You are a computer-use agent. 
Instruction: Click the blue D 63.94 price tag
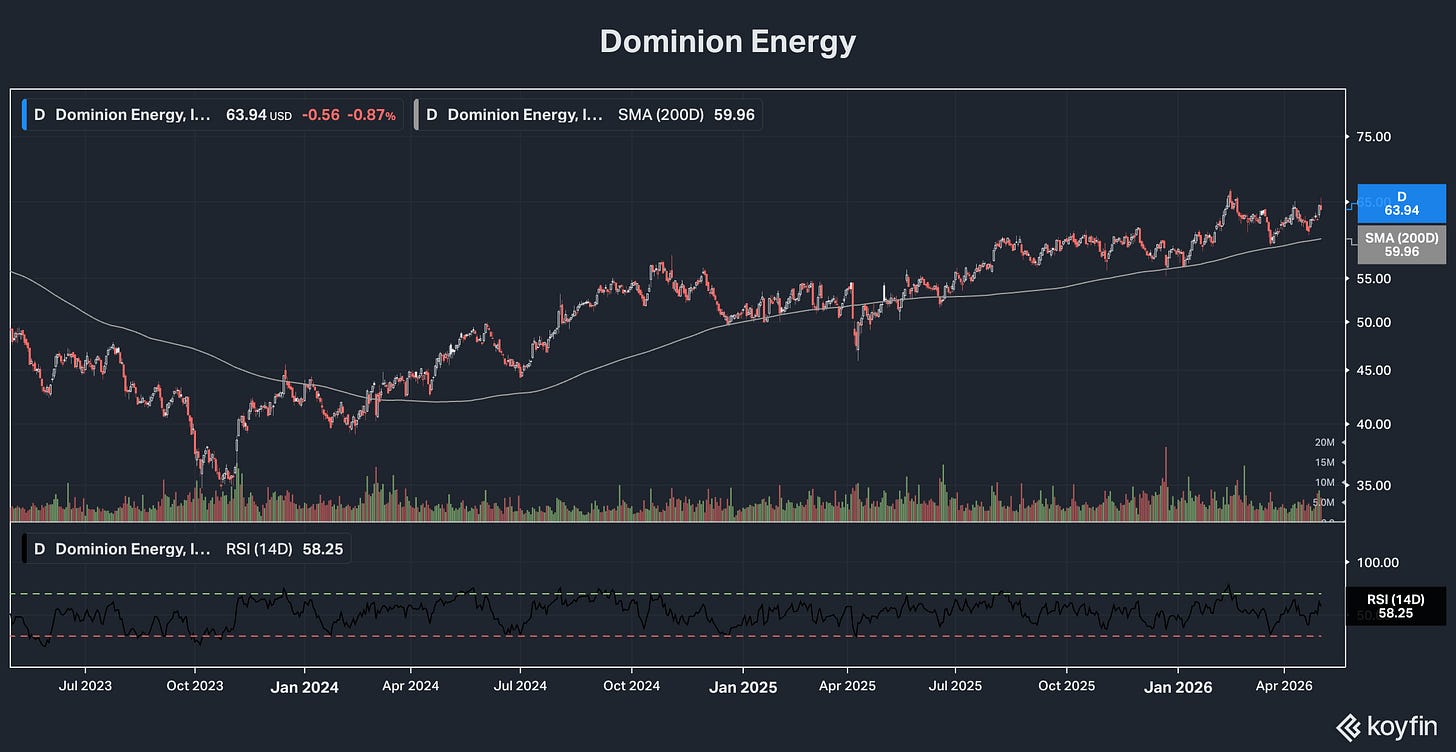click(x=1401, y=203)
